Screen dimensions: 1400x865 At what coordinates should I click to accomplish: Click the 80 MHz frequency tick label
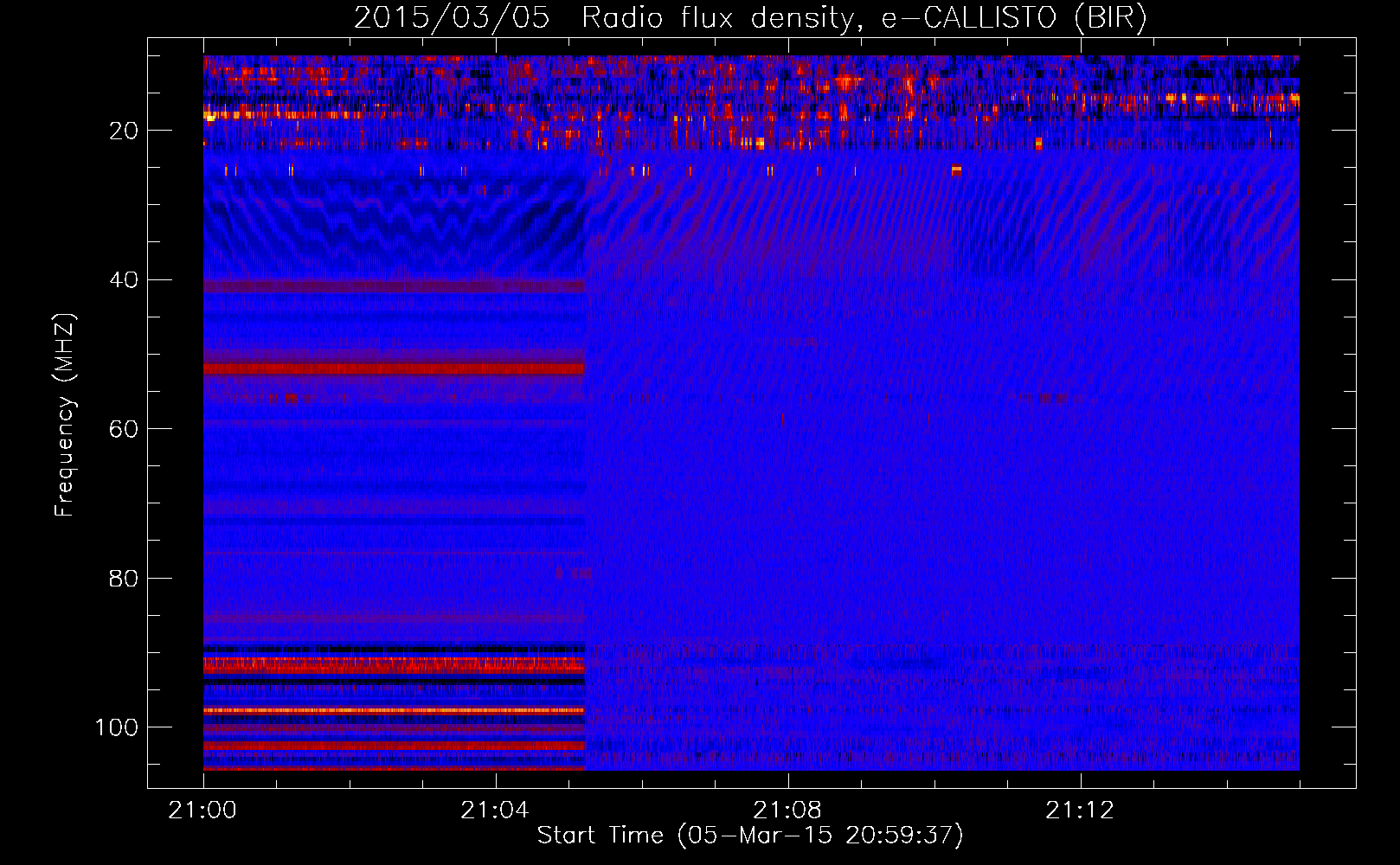[x=124, y=579]
